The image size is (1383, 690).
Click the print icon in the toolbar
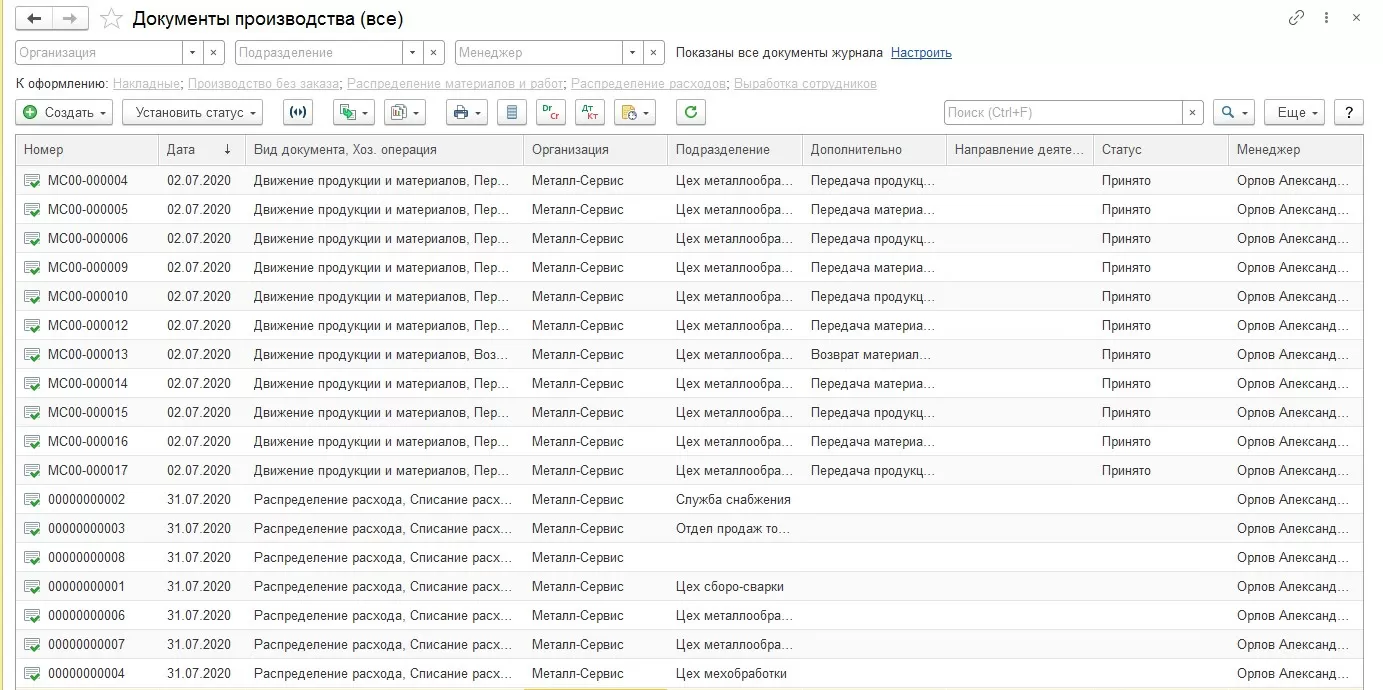pos(461,113)
